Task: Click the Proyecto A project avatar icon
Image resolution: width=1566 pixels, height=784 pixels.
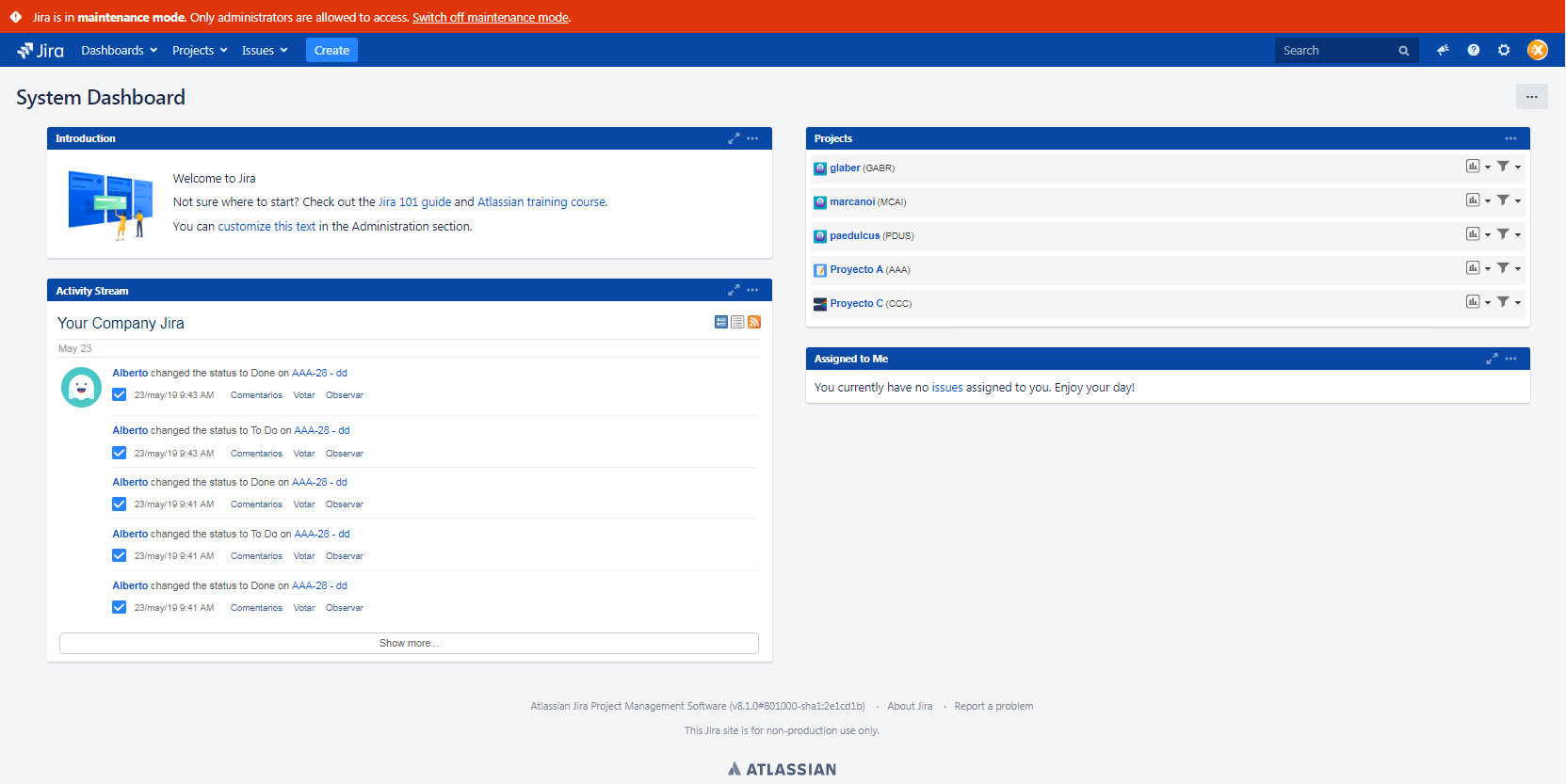Action: tap(820, 270)
